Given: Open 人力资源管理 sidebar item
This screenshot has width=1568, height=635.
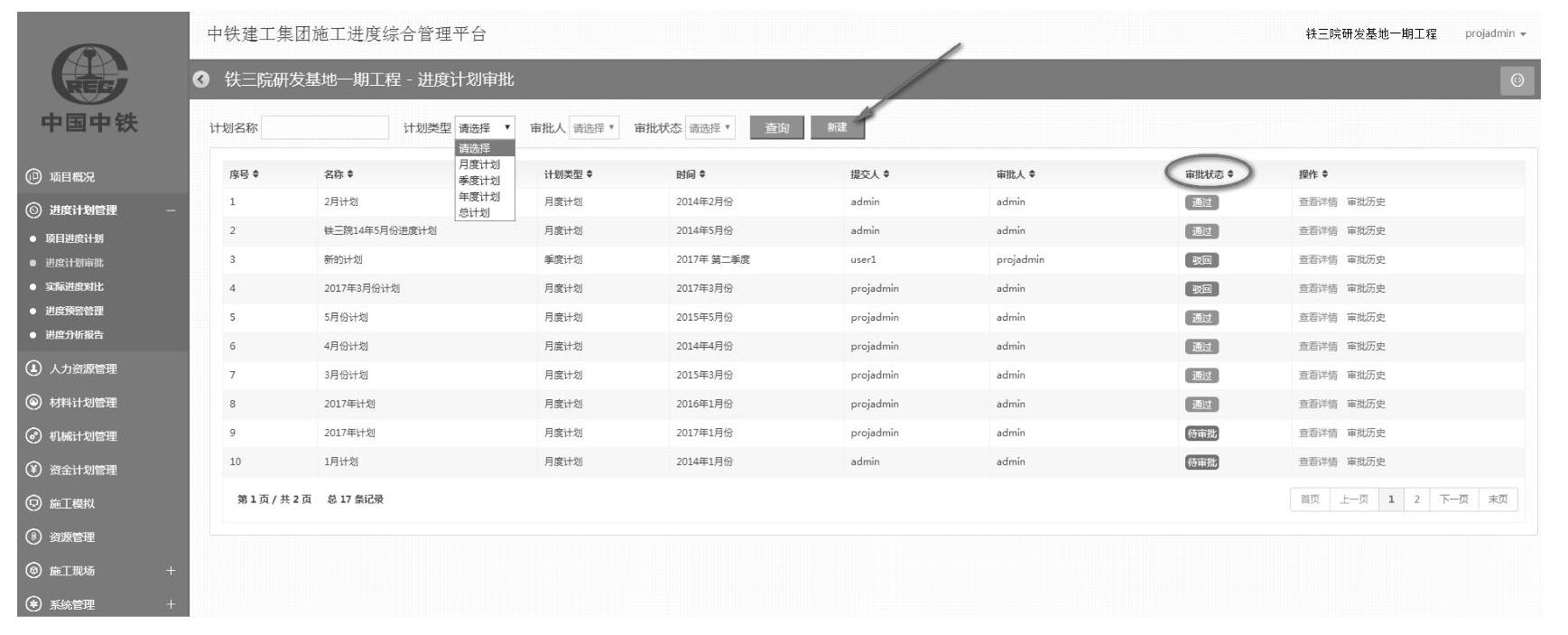Looking at the screenshot, I should pos(83,369).
